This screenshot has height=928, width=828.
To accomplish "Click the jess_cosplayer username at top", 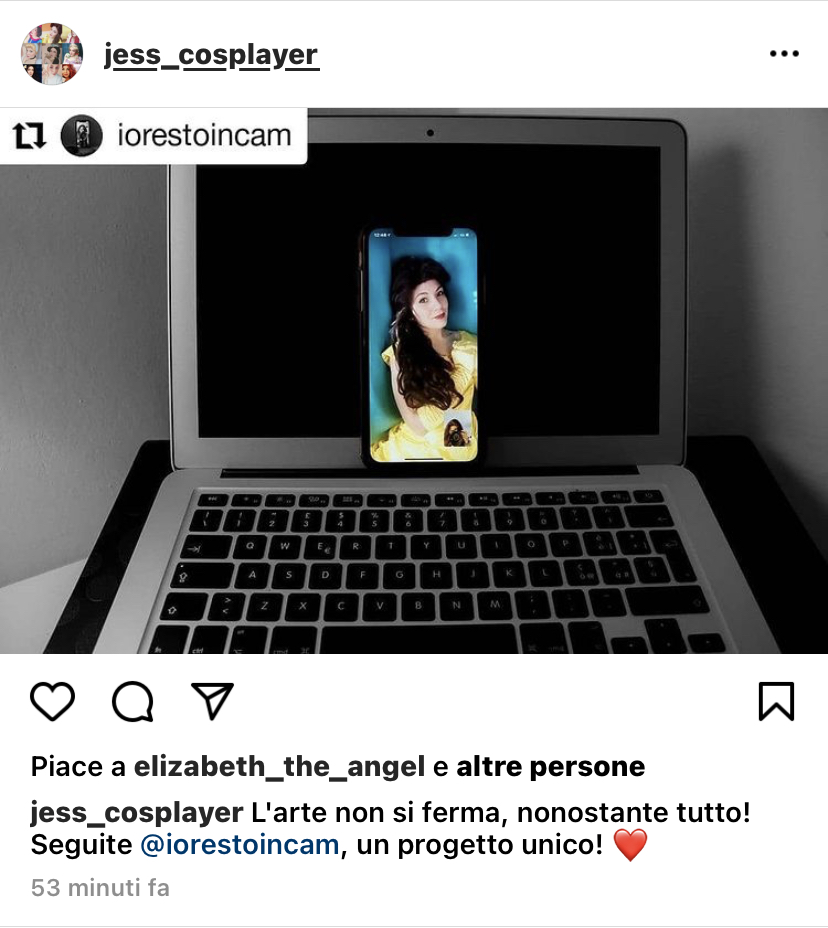I will [211, 56].
